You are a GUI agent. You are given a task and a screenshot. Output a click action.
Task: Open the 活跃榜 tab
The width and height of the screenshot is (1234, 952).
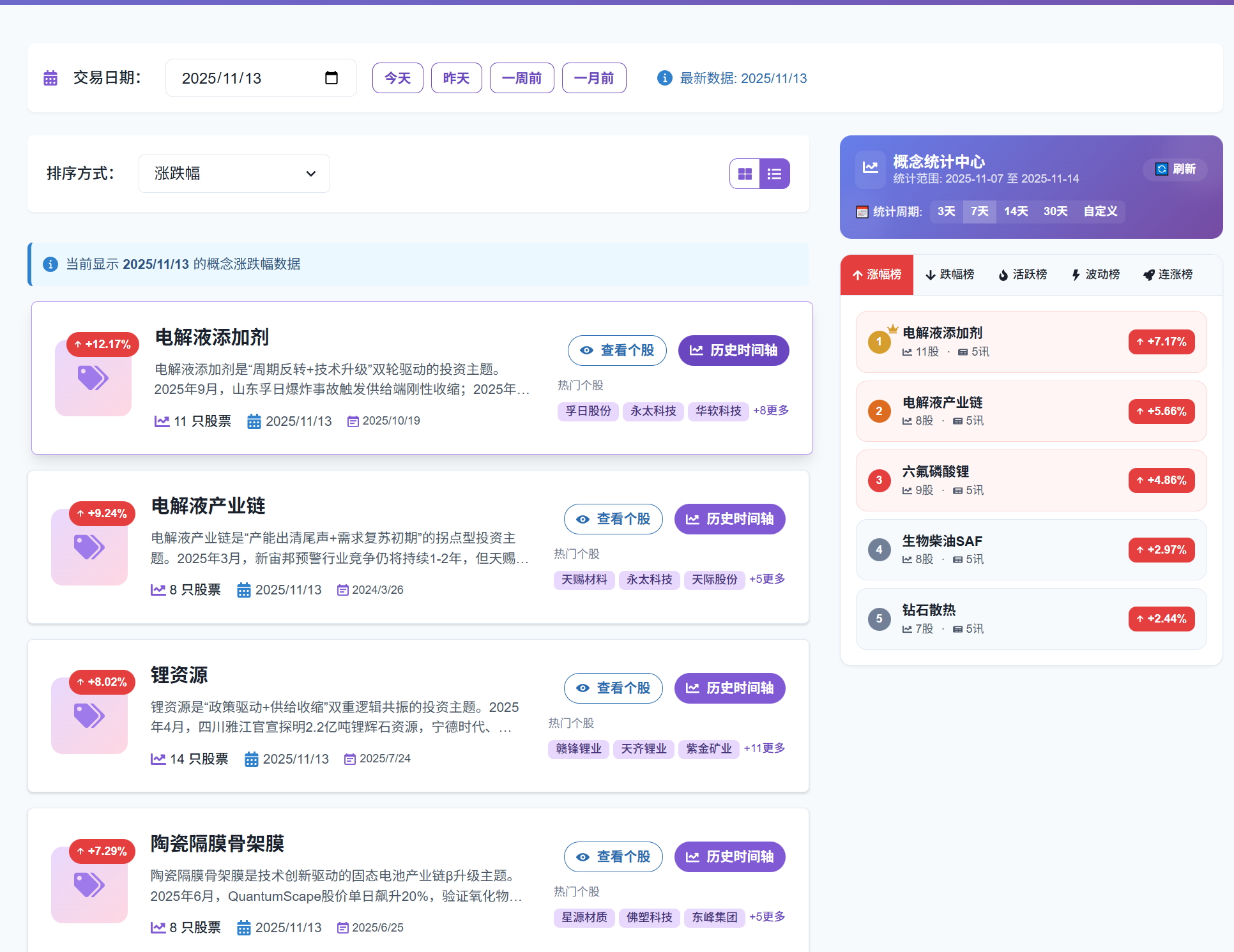pos(1023,275)
